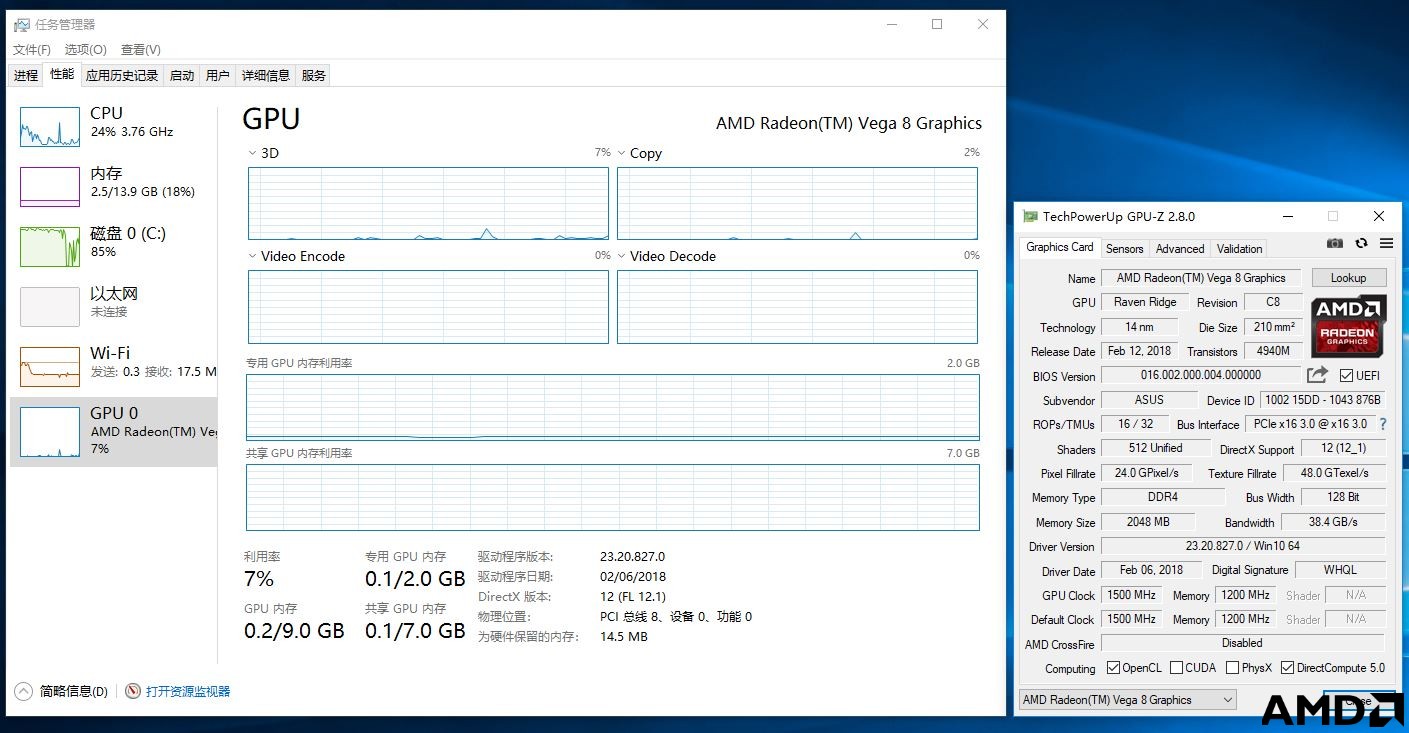
Task: Select the 磁盘 0 (C:) disk item
Action: (x=113, y=247)
